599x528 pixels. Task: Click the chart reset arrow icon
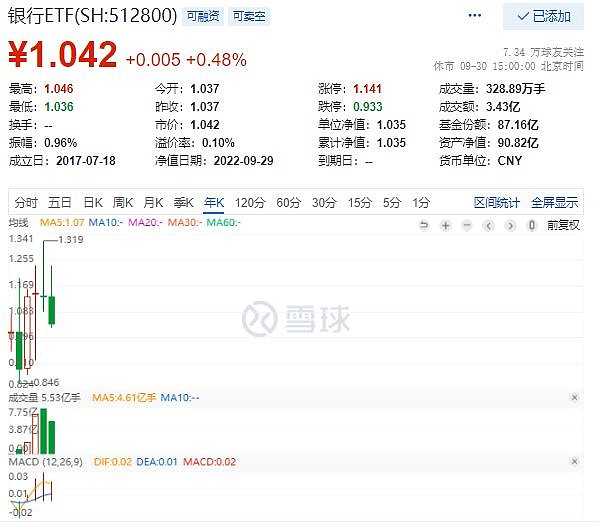424,225
